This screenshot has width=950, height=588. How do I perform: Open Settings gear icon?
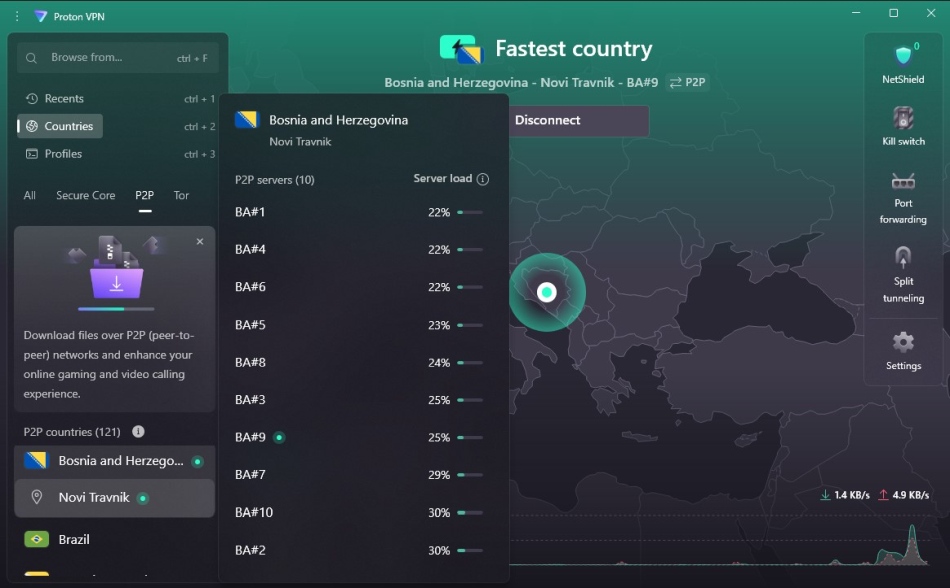coord(903,342)
